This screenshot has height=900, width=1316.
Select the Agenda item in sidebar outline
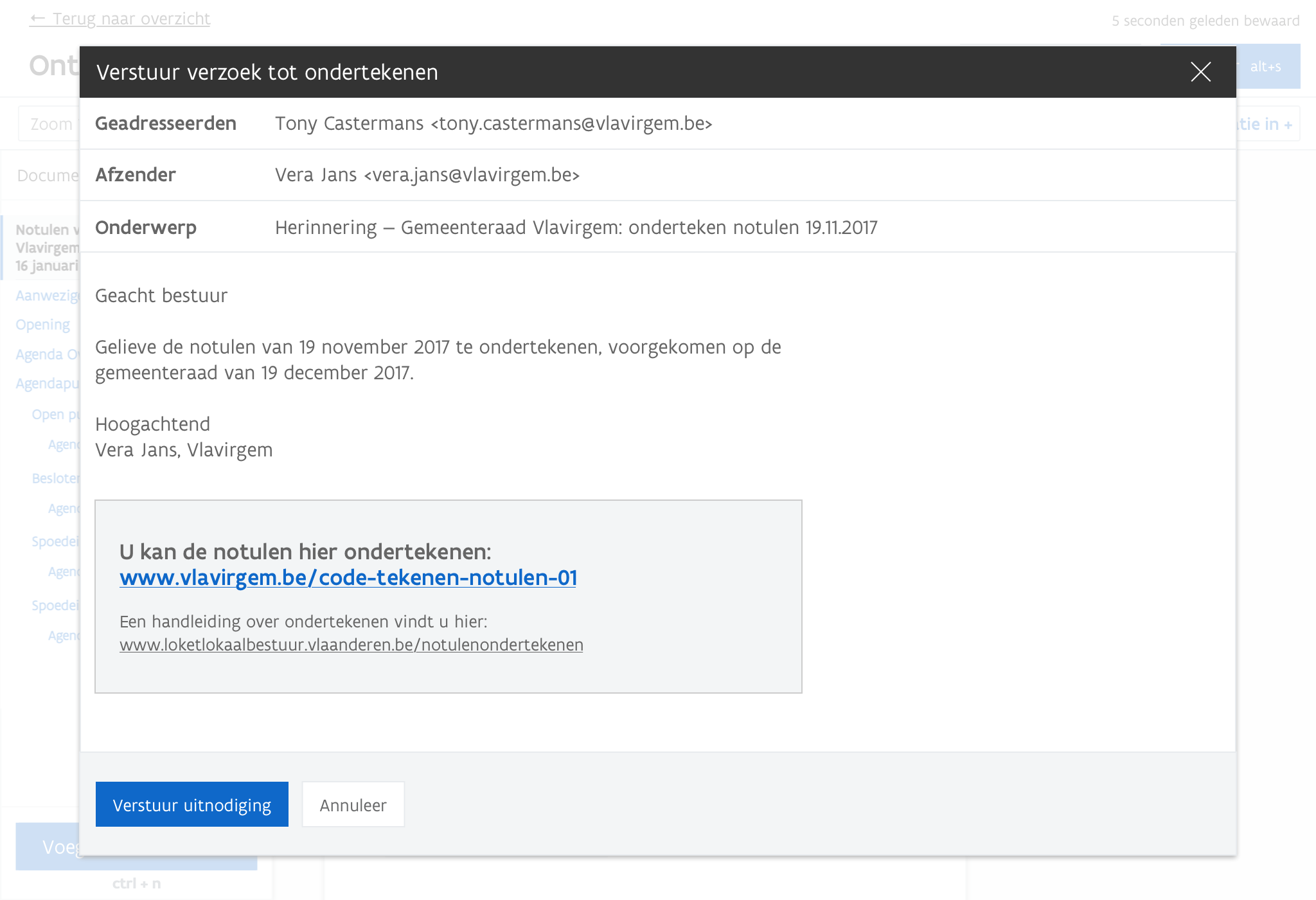coord(46,354)
